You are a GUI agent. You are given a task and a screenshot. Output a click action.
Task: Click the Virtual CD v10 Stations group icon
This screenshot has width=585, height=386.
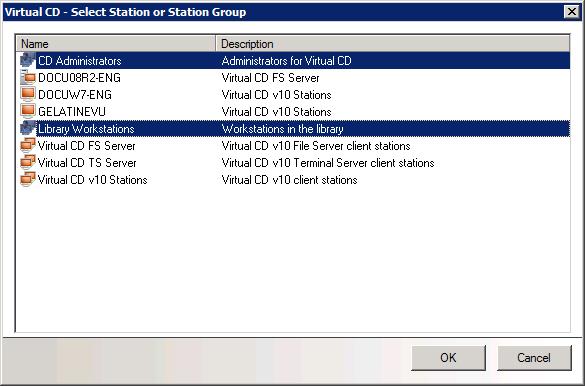tap(28, 179)
